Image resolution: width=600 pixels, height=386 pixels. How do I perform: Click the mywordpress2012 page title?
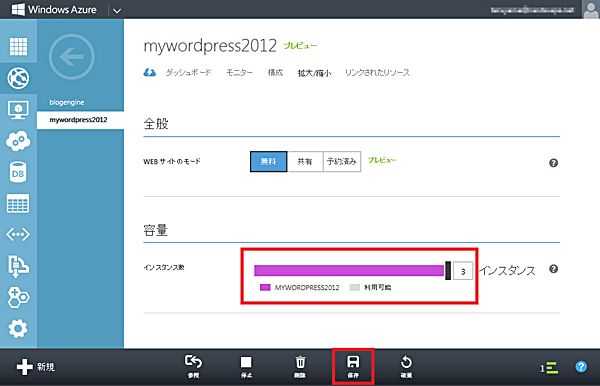coord(210,46)
